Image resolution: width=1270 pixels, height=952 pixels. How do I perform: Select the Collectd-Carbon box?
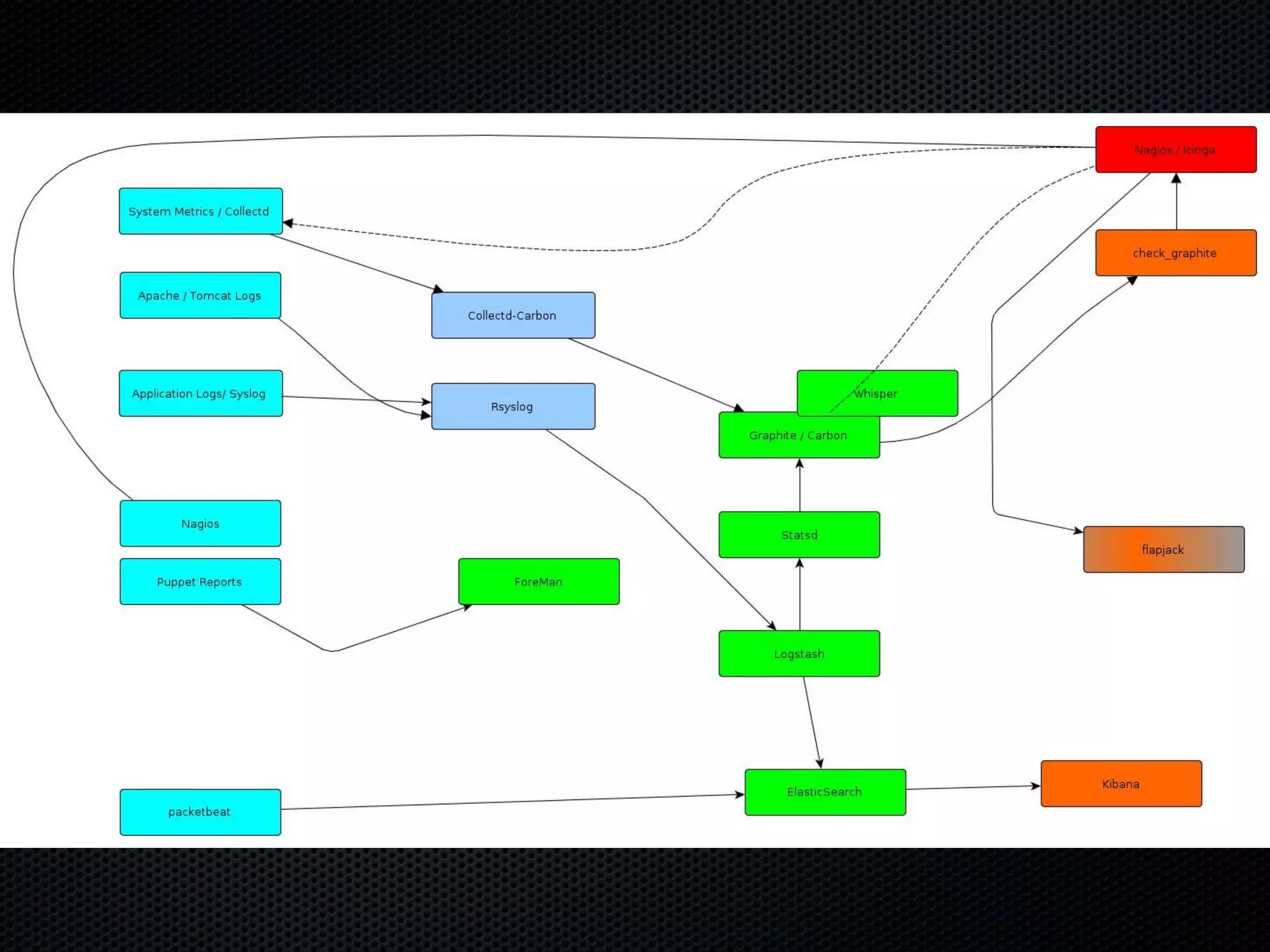[x=513, y=315]
